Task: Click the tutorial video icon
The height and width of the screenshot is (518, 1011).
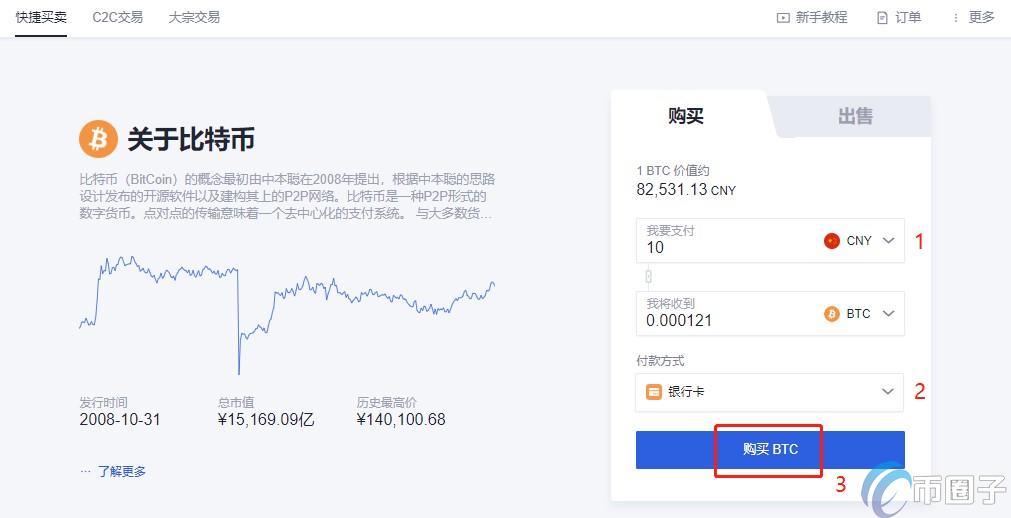Action: (783, 18)
